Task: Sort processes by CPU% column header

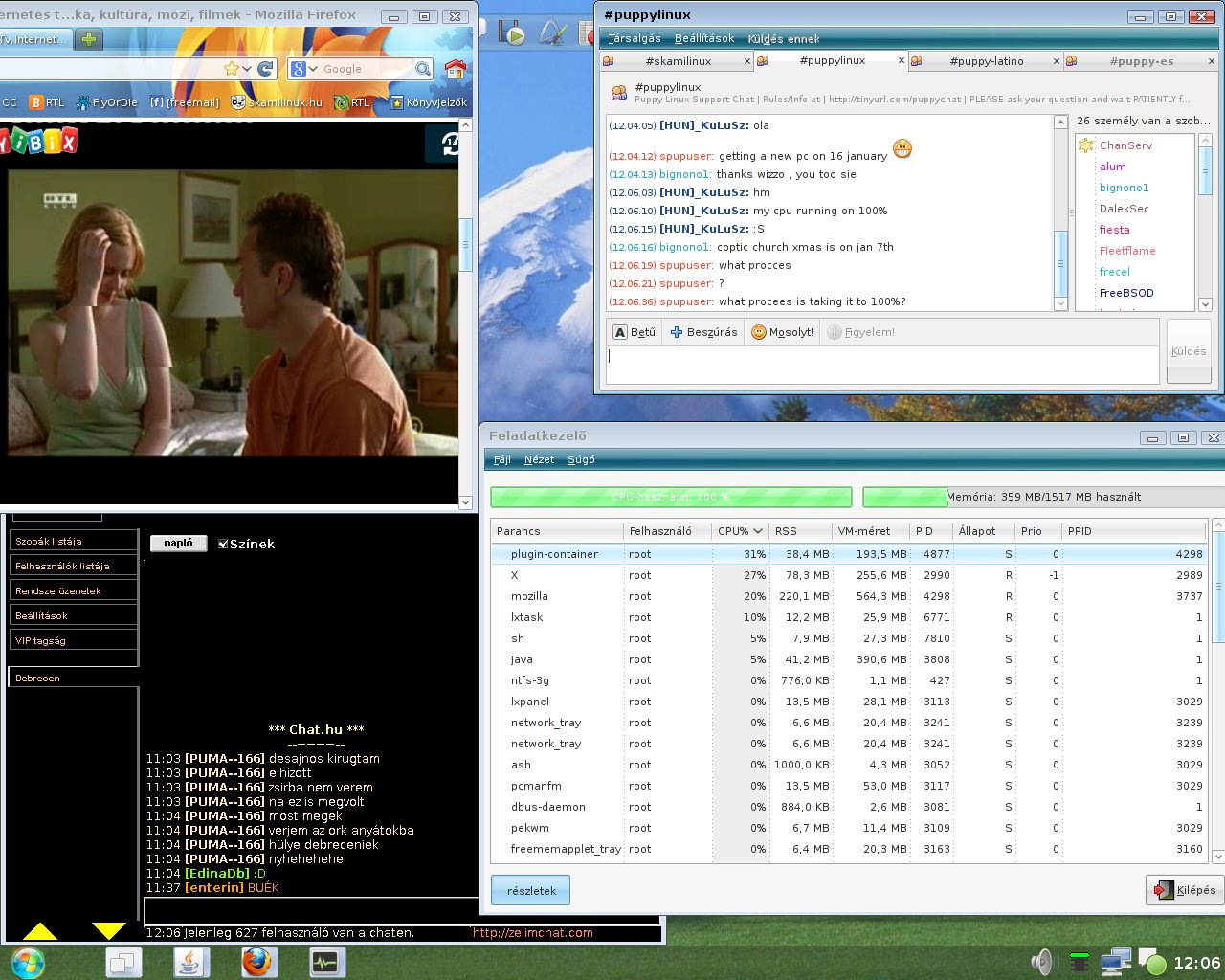Action: point(740,531)
